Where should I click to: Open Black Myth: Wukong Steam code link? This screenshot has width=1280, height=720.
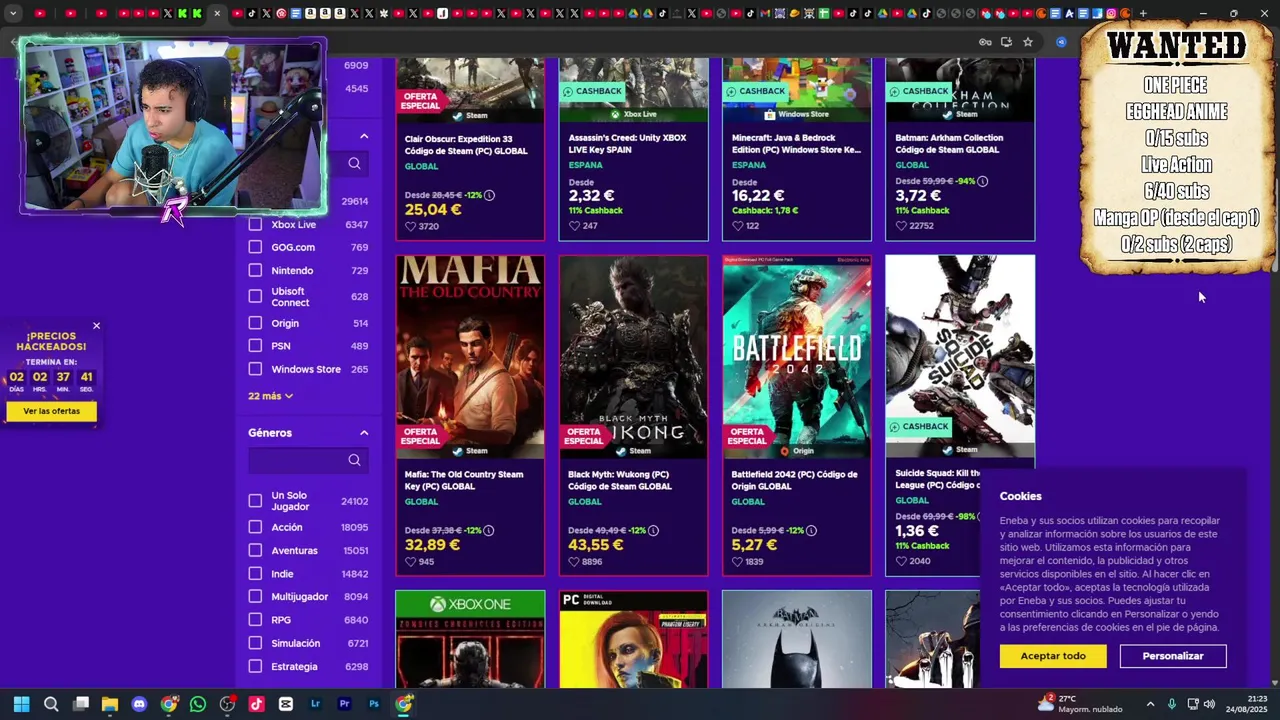[620, 480]
